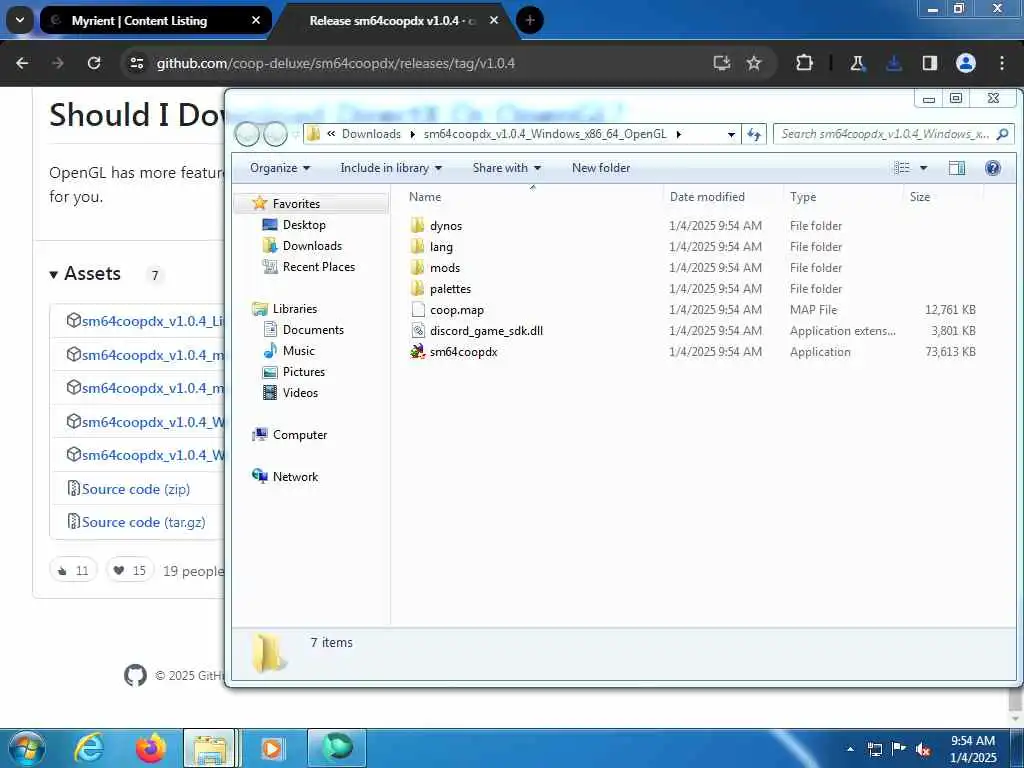Open a new Chrome tab
The width and height of the screenshot is (1024, 768).
[530, 20]
